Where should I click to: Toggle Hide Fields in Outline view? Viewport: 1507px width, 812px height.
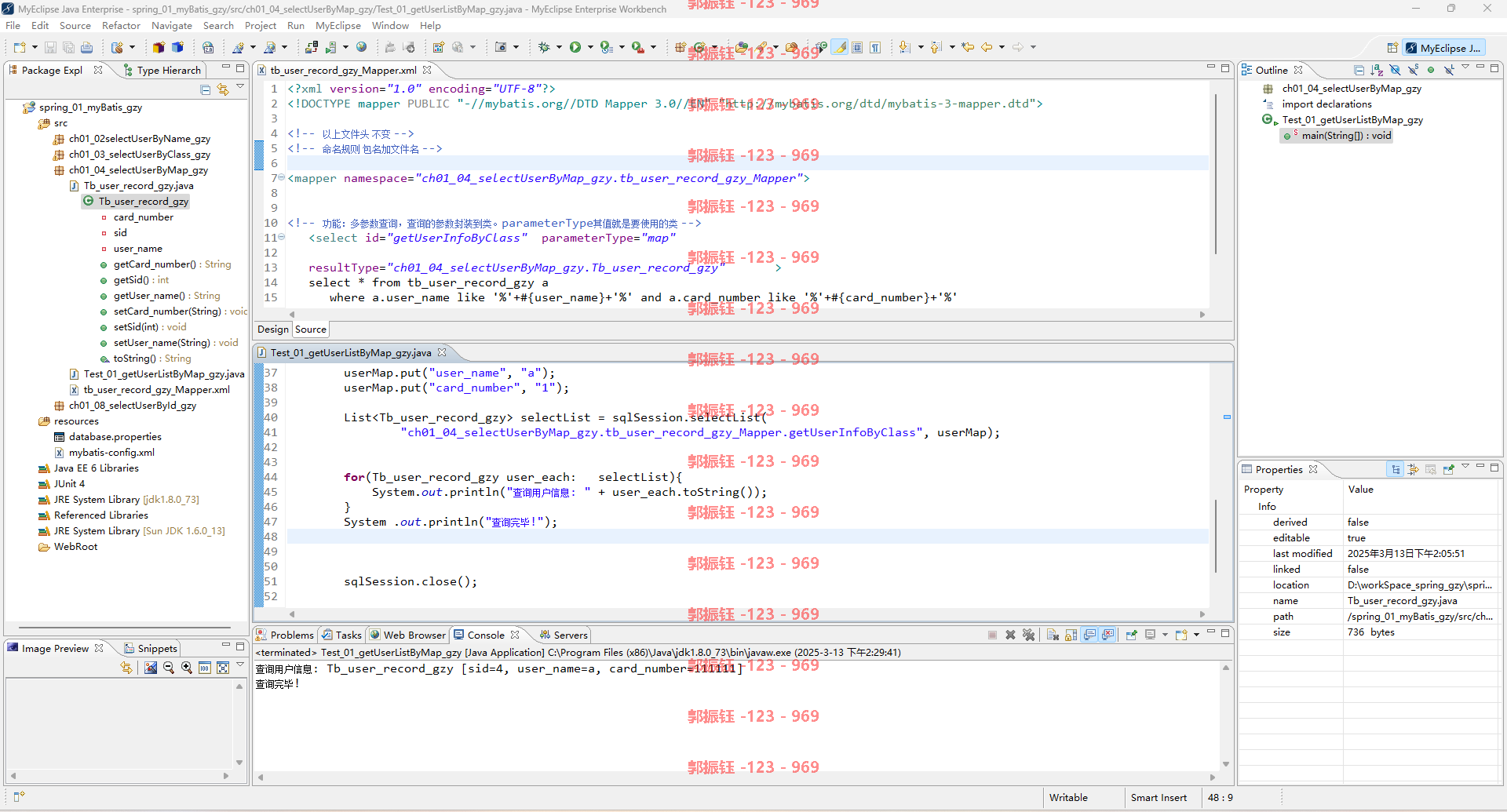[1395, 70]
